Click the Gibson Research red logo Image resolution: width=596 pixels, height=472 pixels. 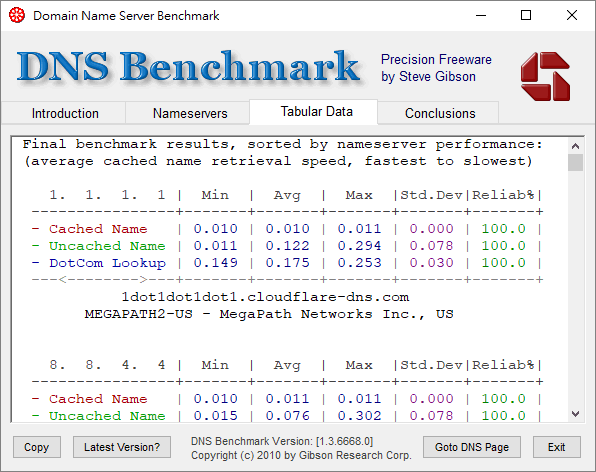click(x=545, y=76)
